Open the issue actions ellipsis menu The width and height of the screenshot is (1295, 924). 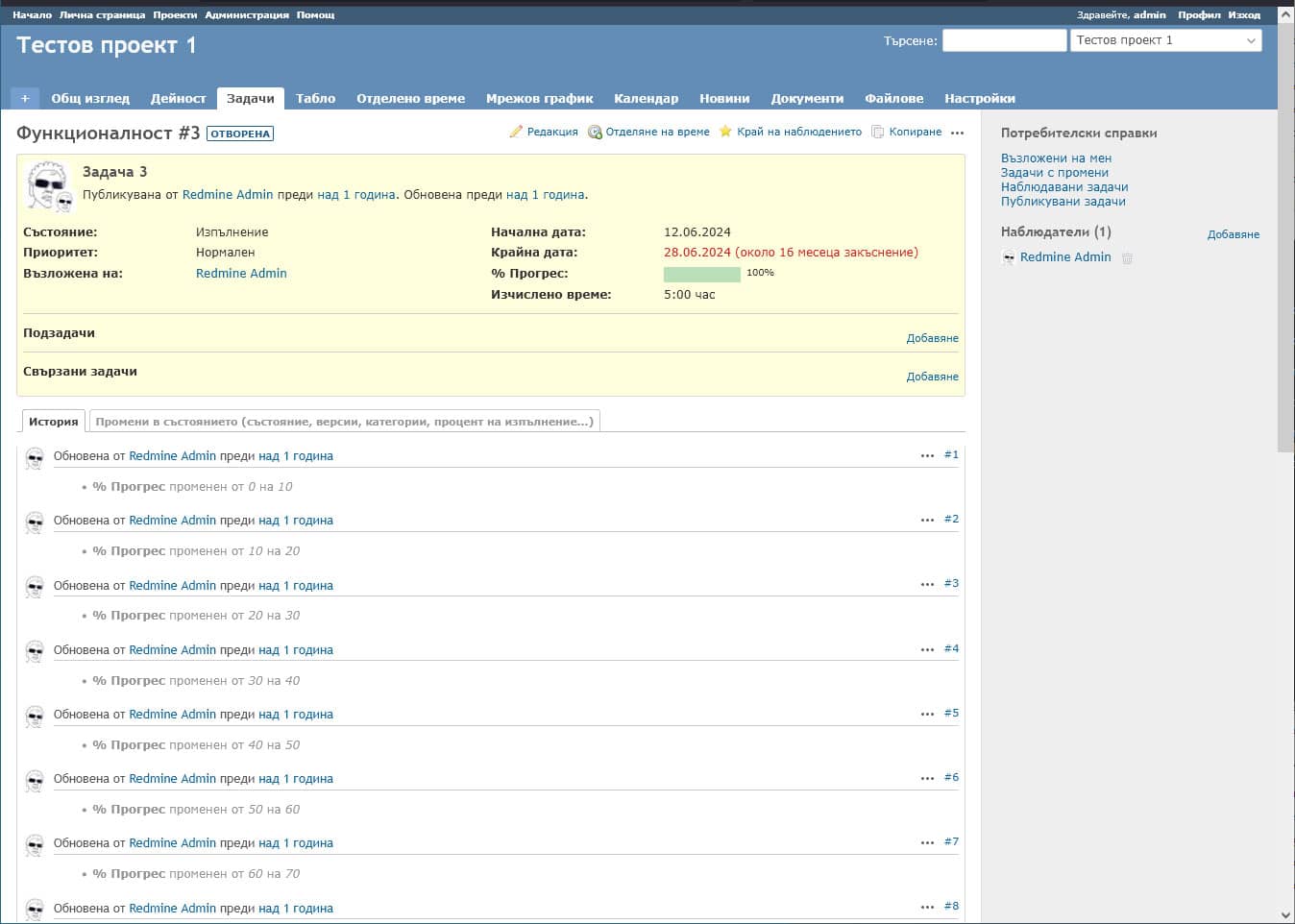click(x=957, y=133)
